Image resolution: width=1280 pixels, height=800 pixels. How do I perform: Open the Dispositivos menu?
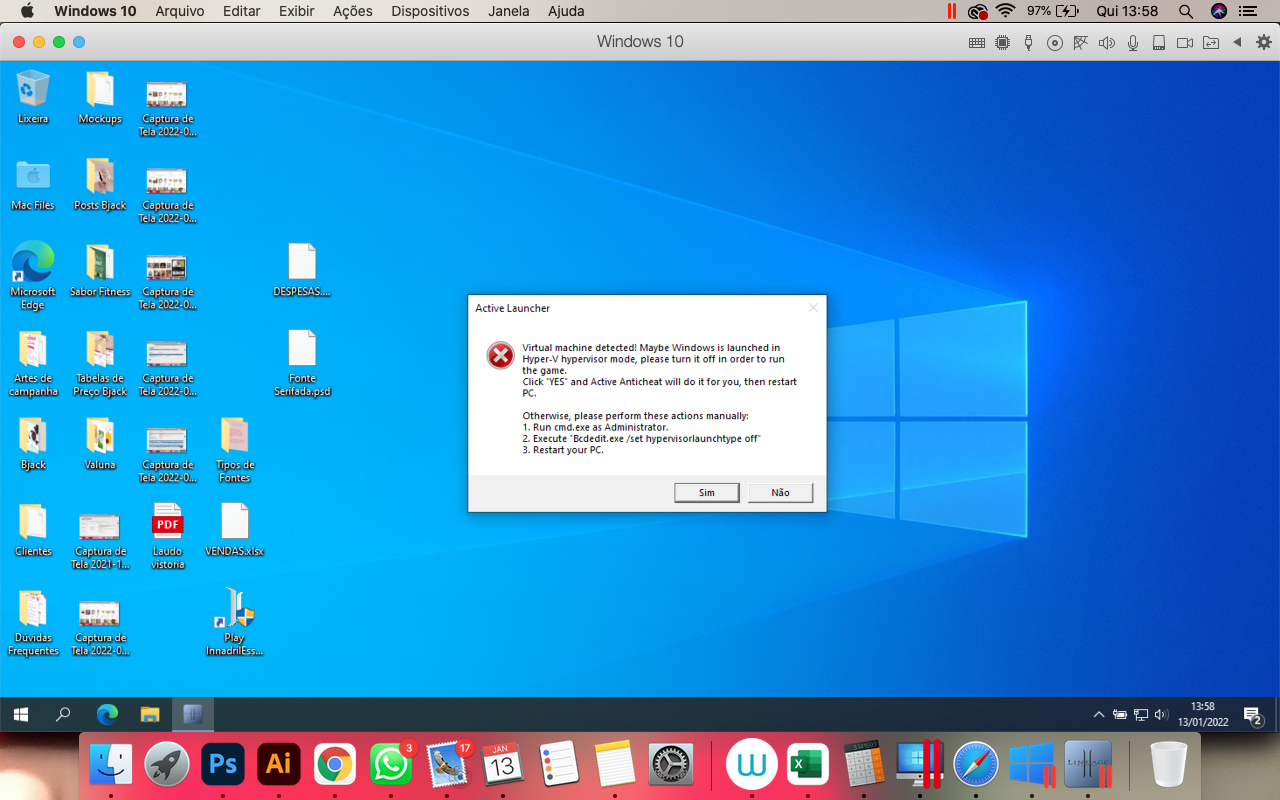[430, 11]
